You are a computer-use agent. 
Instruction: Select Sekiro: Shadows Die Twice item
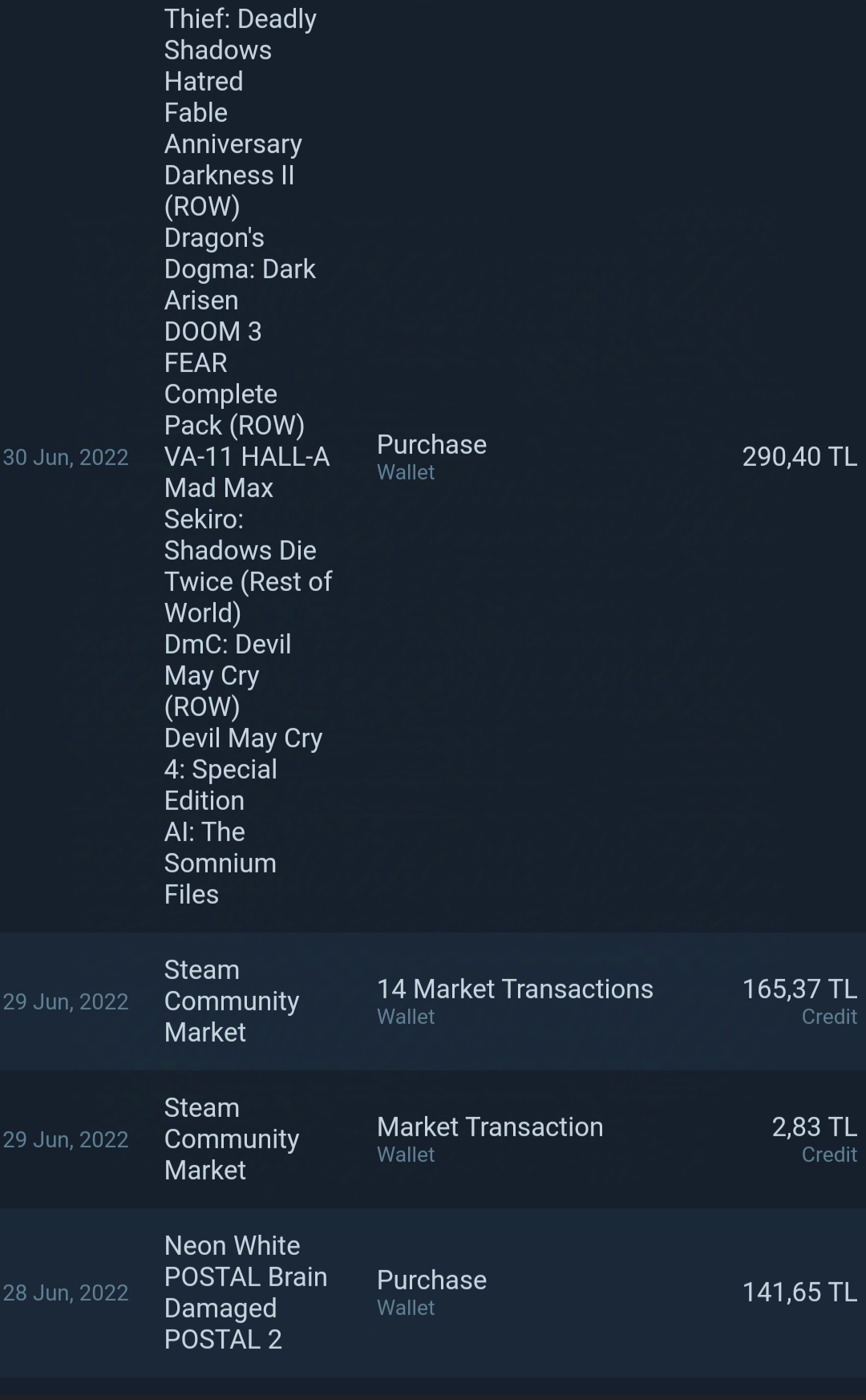248,566
